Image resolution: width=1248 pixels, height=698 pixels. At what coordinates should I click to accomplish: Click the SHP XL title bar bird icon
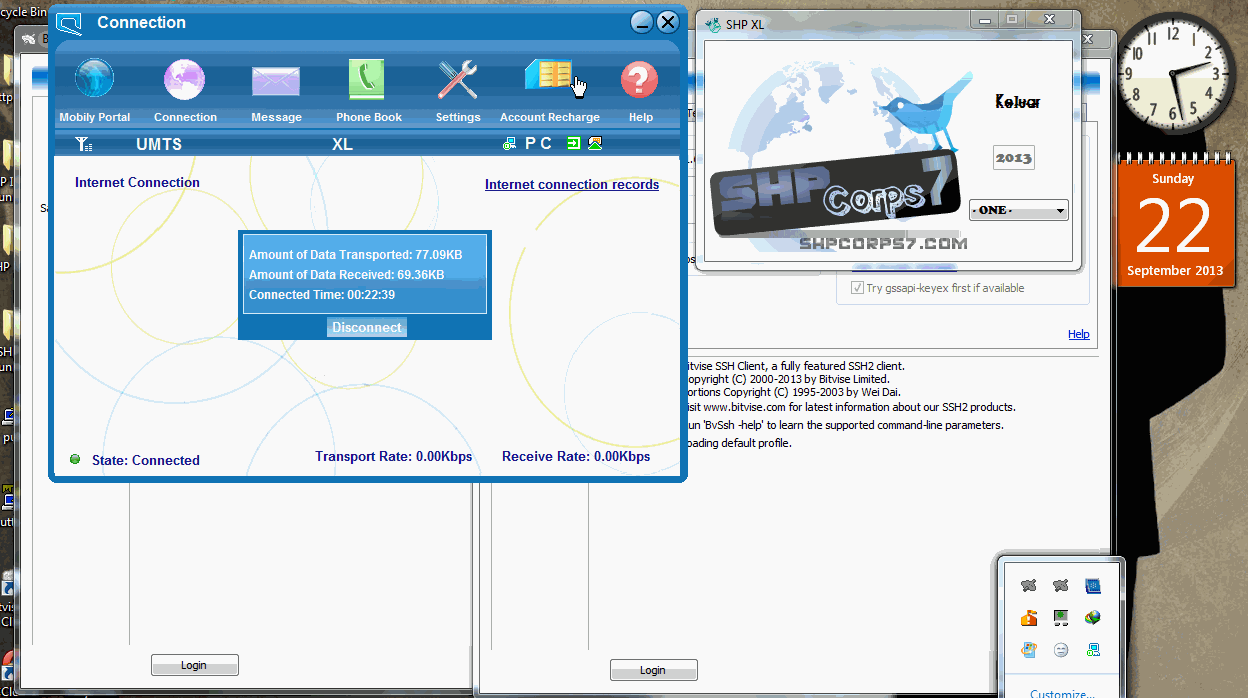click(x=713, y=24)
